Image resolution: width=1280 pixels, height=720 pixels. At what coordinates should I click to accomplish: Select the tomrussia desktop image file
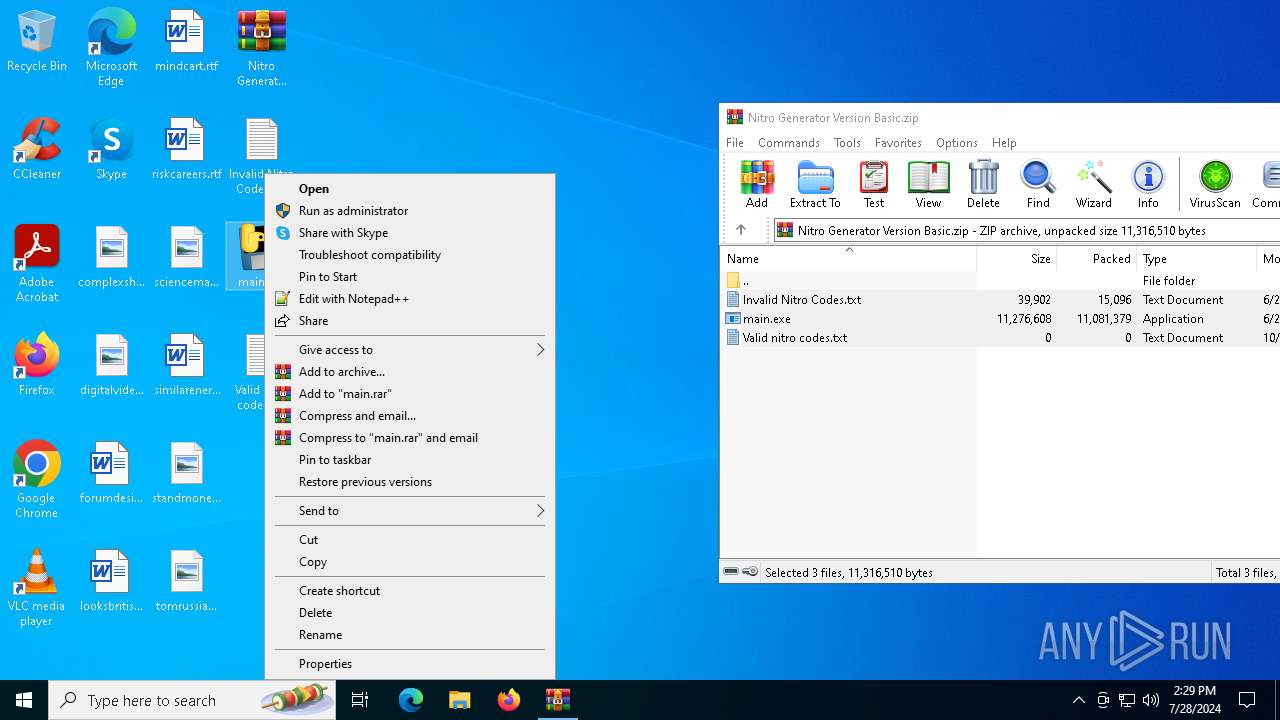pos(186,581)
